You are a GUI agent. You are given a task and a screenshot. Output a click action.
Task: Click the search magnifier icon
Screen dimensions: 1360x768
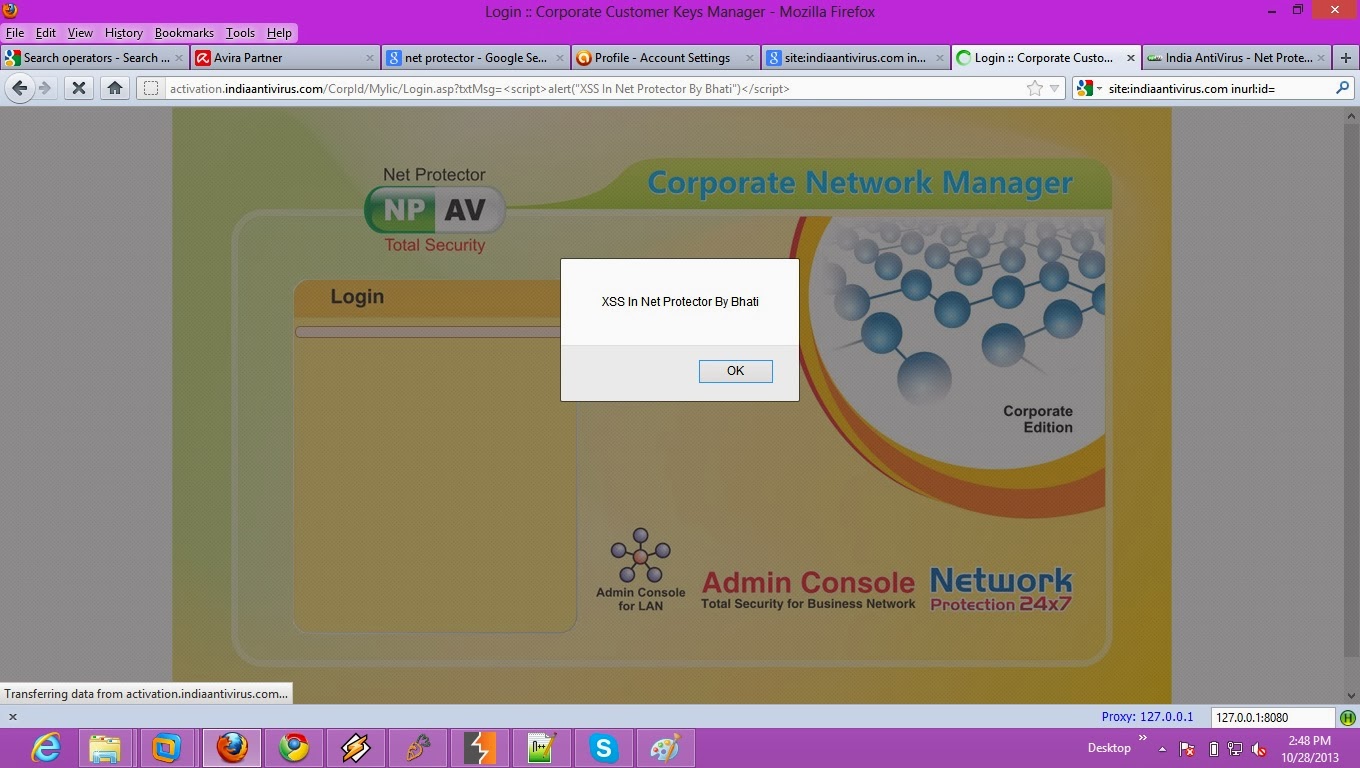click(1342, 88)
